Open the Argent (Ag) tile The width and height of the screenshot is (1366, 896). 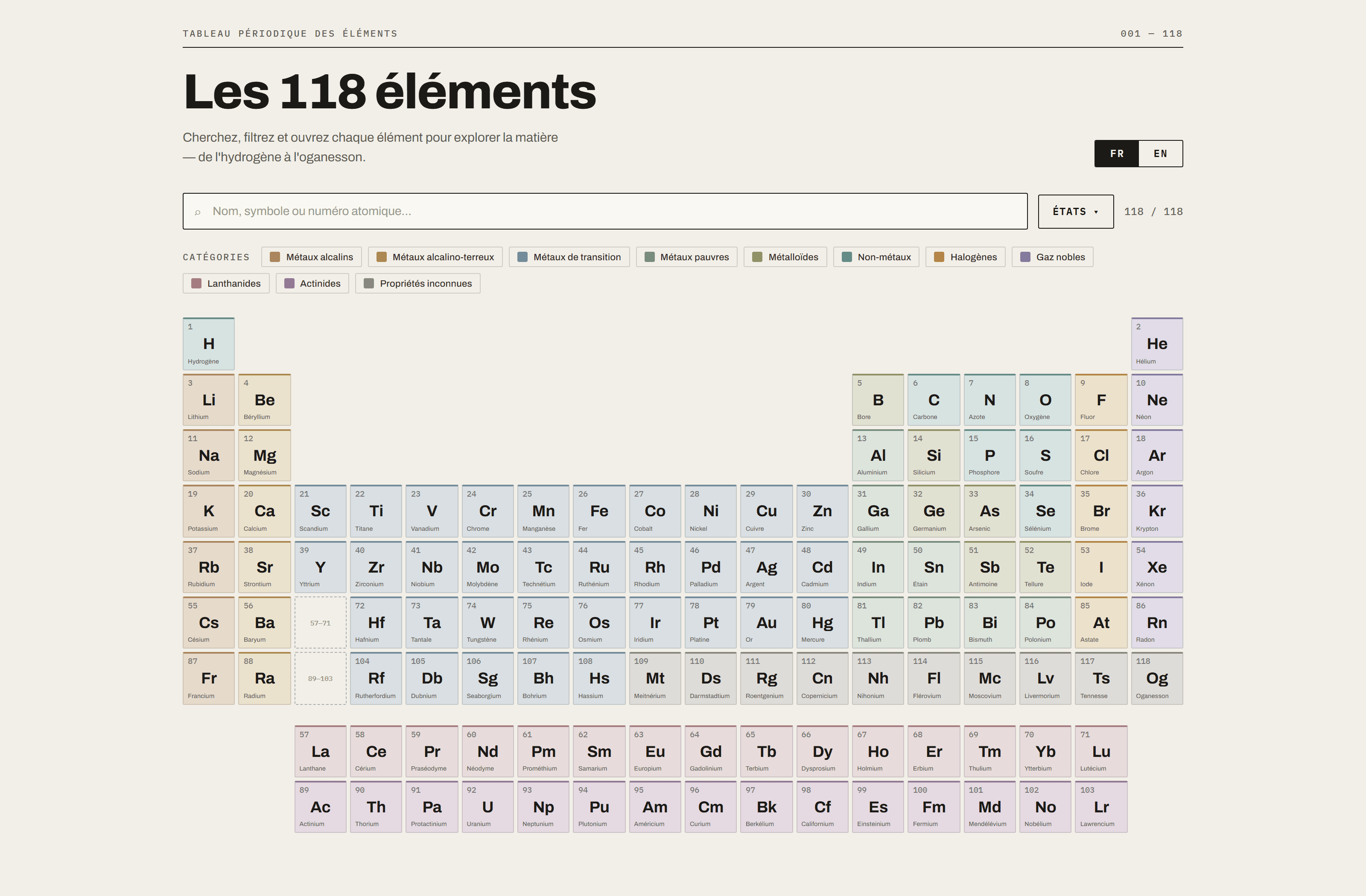point(766,567)
